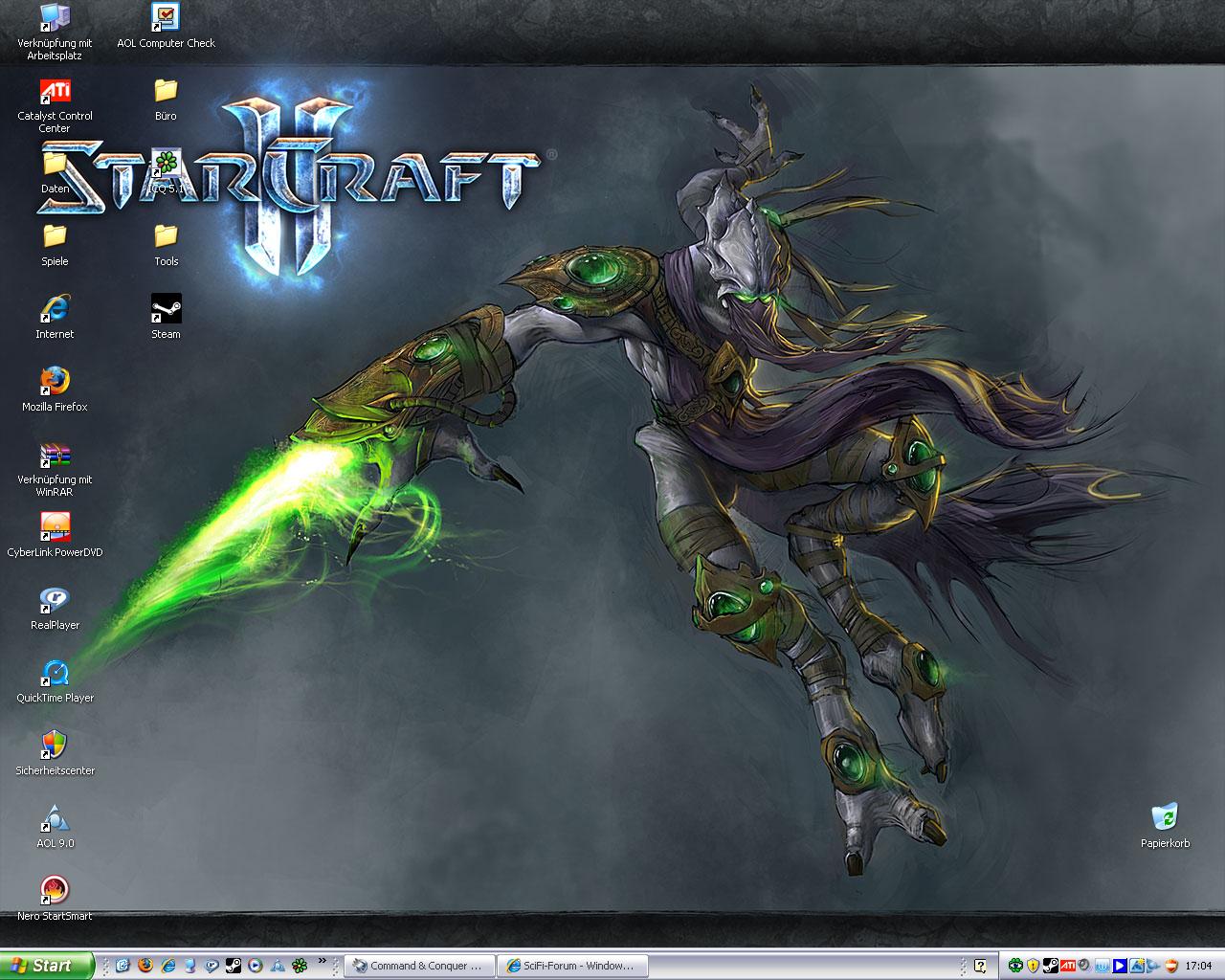
Task: Click the Steam icon in Quick Launch
Action: (x=233, y=966)
